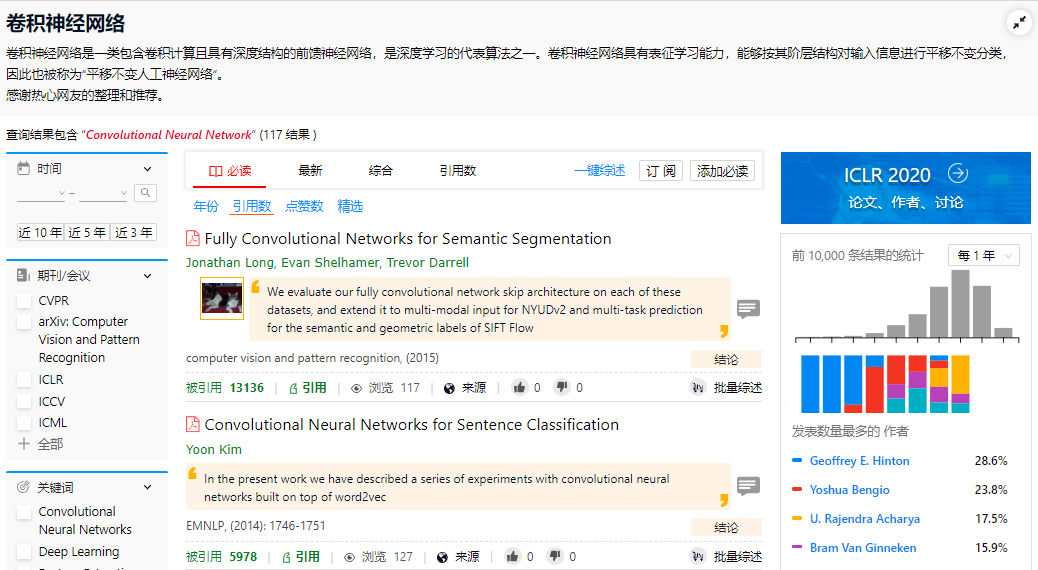
Task: Open comments icon for Fully Convolutional Networks
Action: coord(748,309)
